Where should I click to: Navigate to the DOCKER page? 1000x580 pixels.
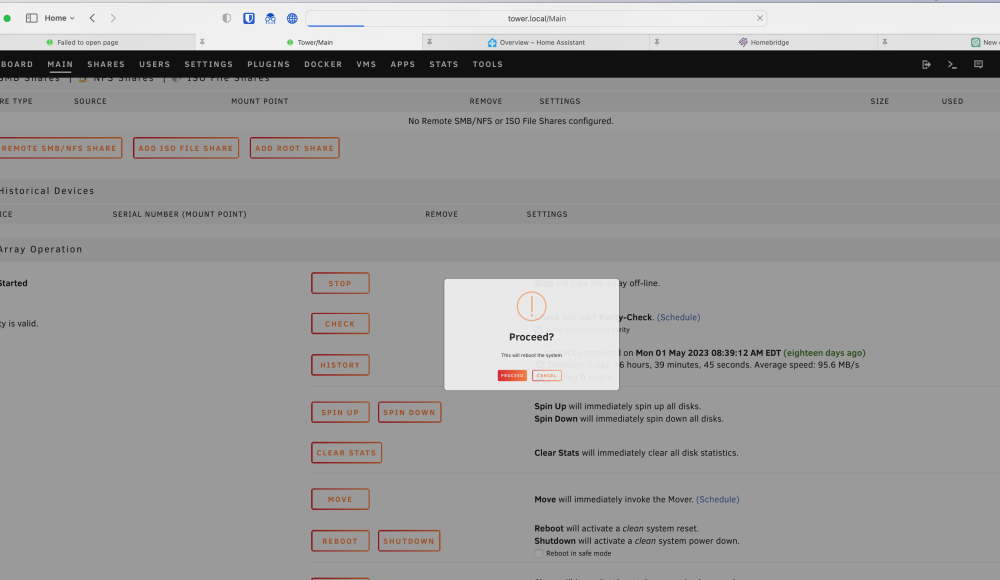coord(323,64)
